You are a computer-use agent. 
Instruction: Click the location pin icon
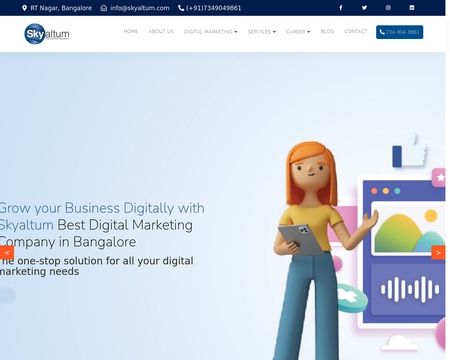[x=24, y=8]
